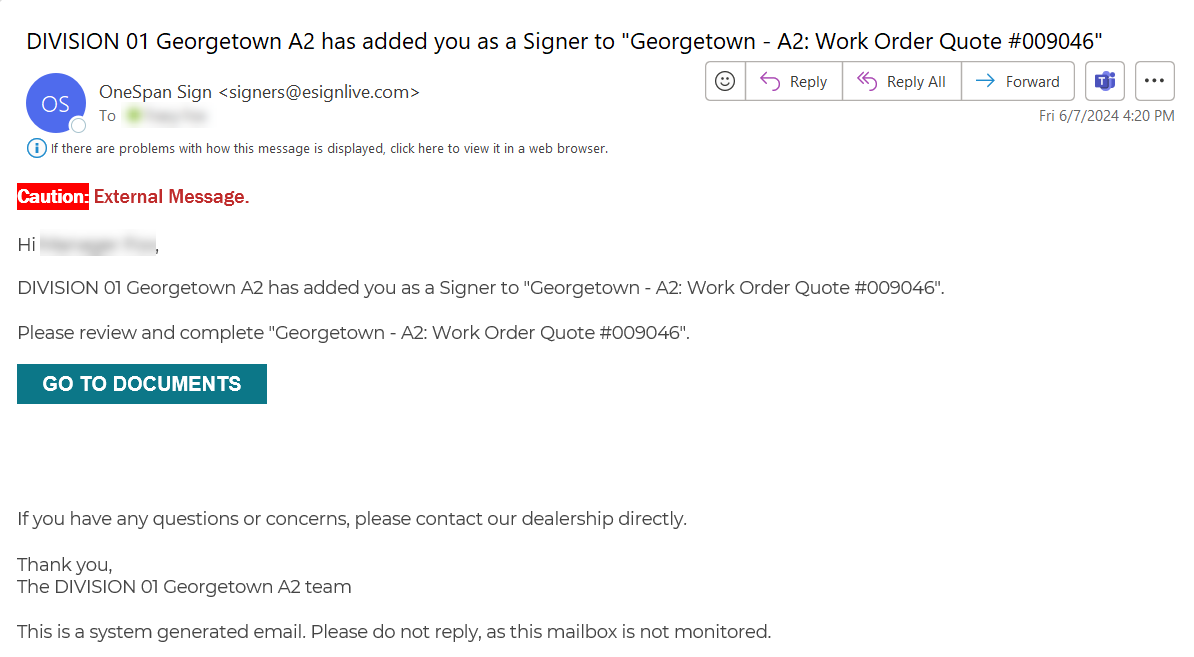The height and width of the screenshot is (657, 1194).
Task: Select the Reply button label
Action: (808, 81)
